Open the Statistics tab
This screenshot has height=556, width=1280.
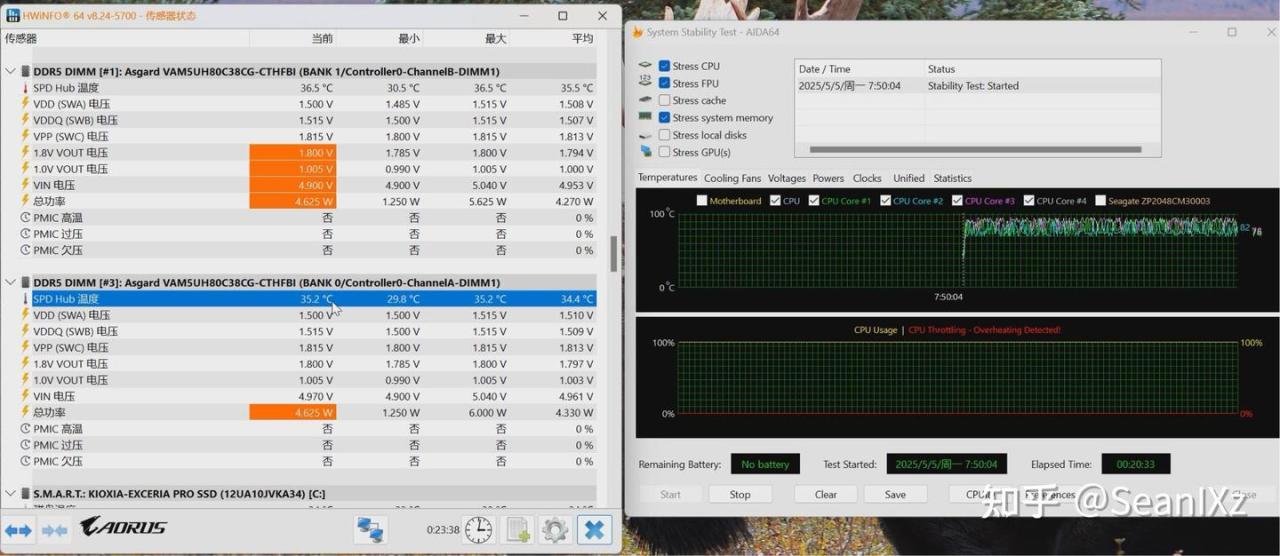(952, 178)
